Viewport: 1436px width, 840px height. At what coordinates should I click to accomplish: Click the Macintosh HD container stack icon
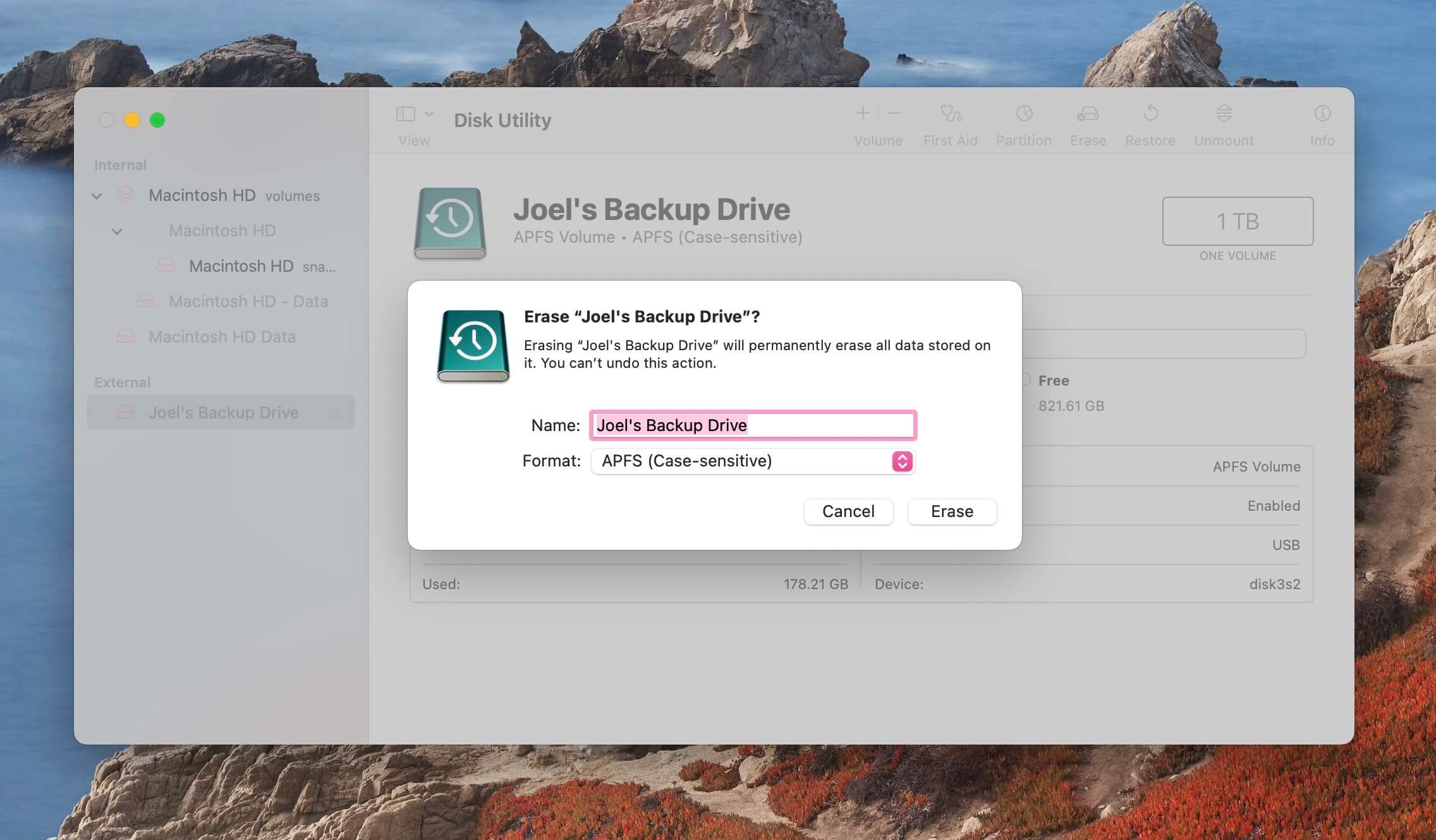(x=126, y=195)
